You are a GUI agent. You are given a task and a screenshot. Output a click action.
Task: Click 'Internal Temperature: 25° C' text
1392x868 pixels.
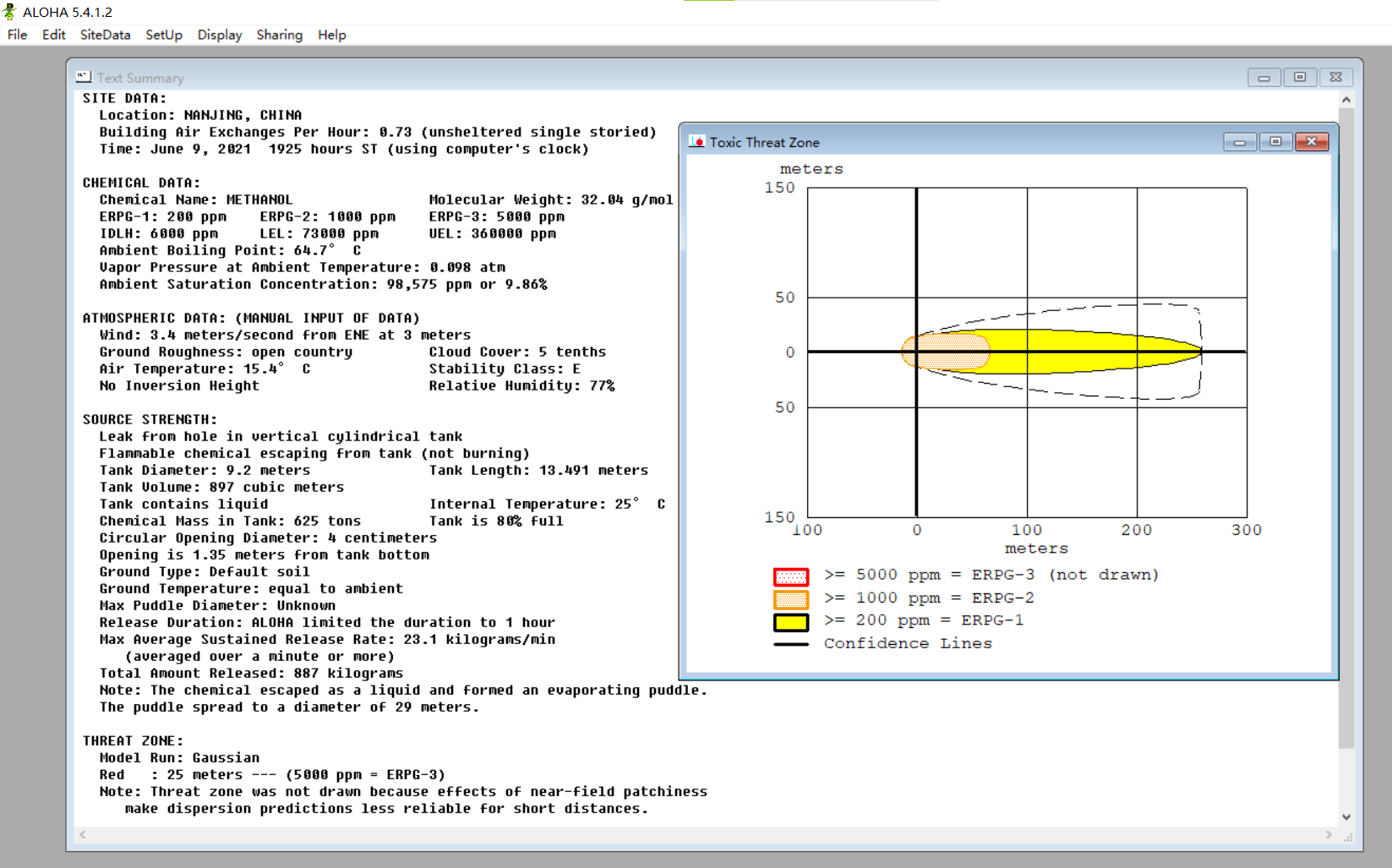pyautogui.click(x=547, y=504)
